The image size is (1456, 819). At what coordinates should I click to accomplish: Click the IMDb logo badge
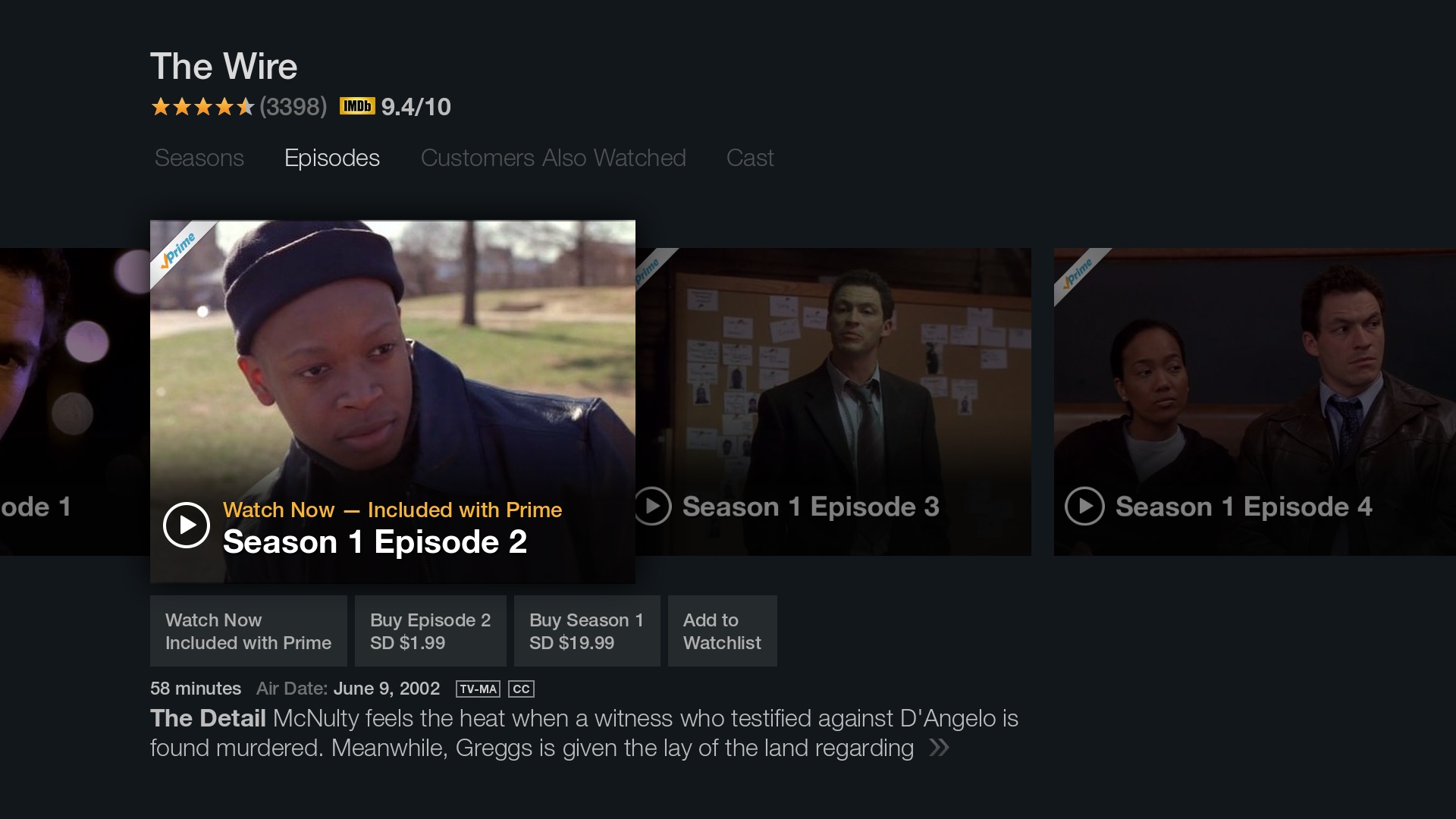(357, 106)
